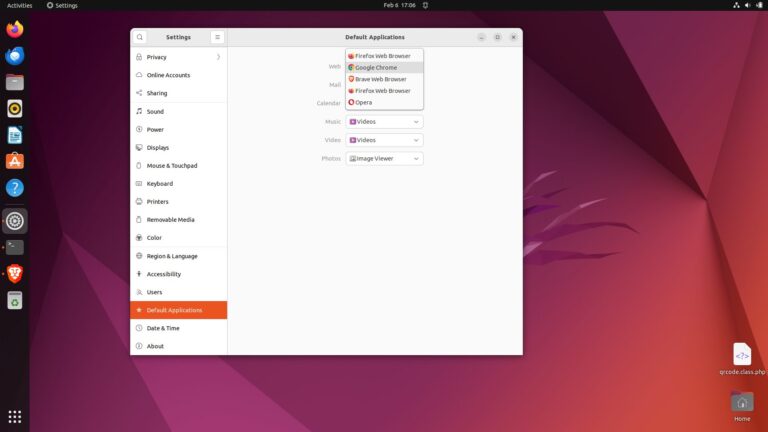Go to Mouse & Touchpad settings
This screenshot has height=432, width=768.
pos(179,166)
